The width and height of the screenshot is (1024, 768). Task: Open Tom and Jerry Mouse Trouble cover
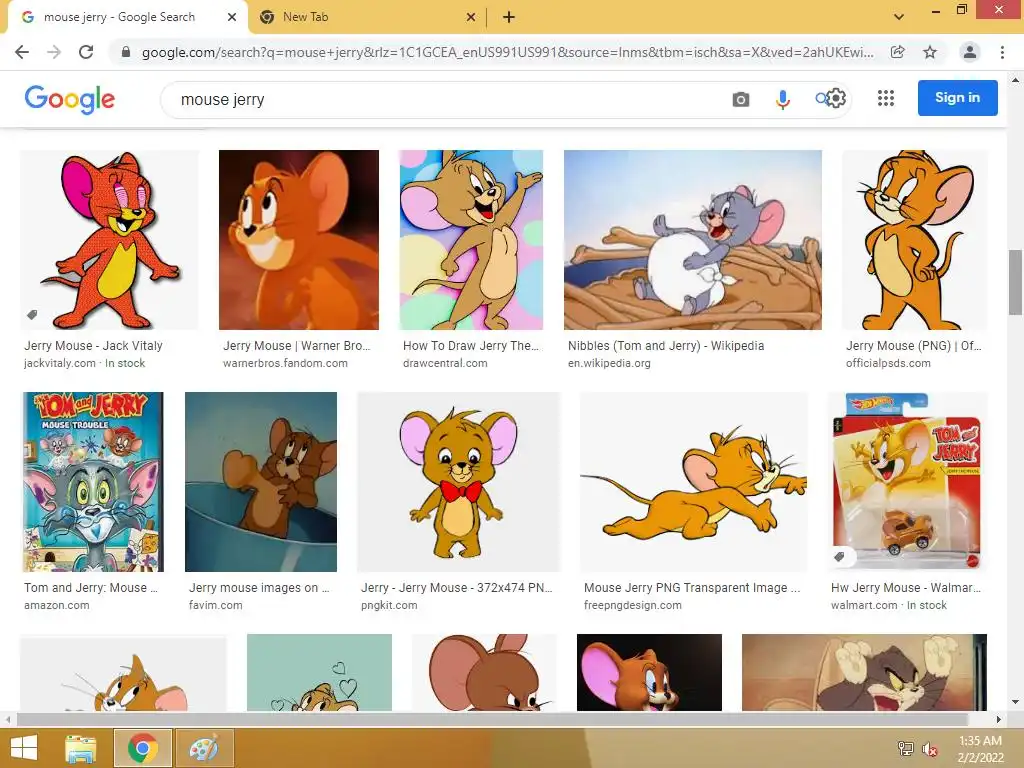(x=93, y=482)
